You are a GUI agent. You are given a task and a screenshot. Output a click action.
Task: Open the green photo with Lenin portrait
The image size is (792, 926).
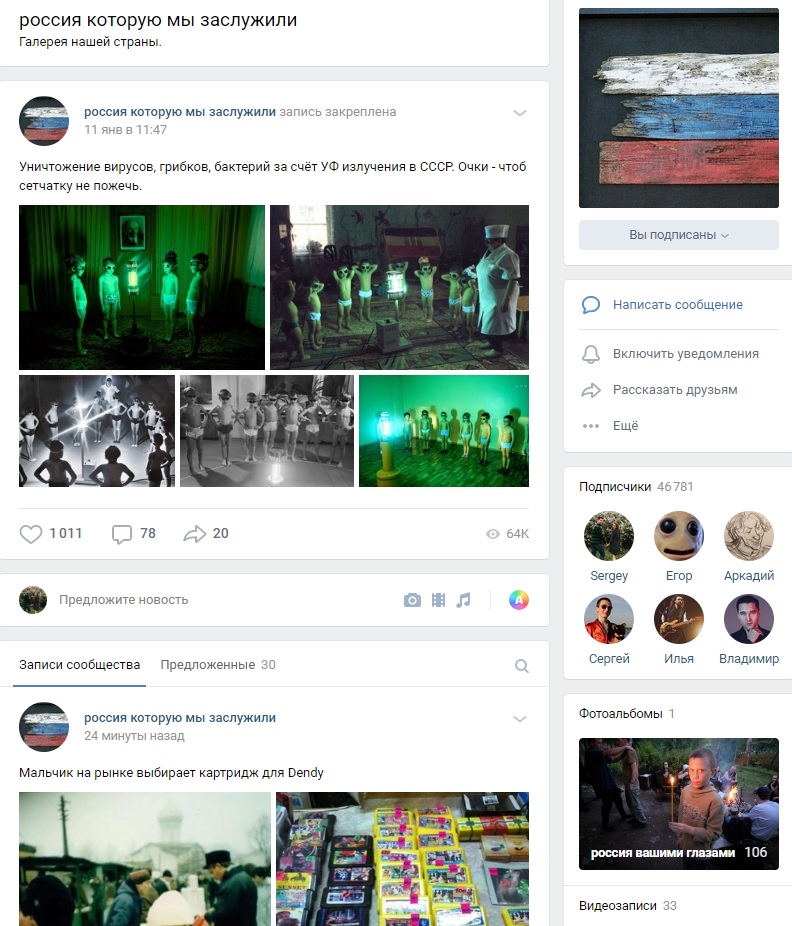pyautogui.click(x=142, y=287)
